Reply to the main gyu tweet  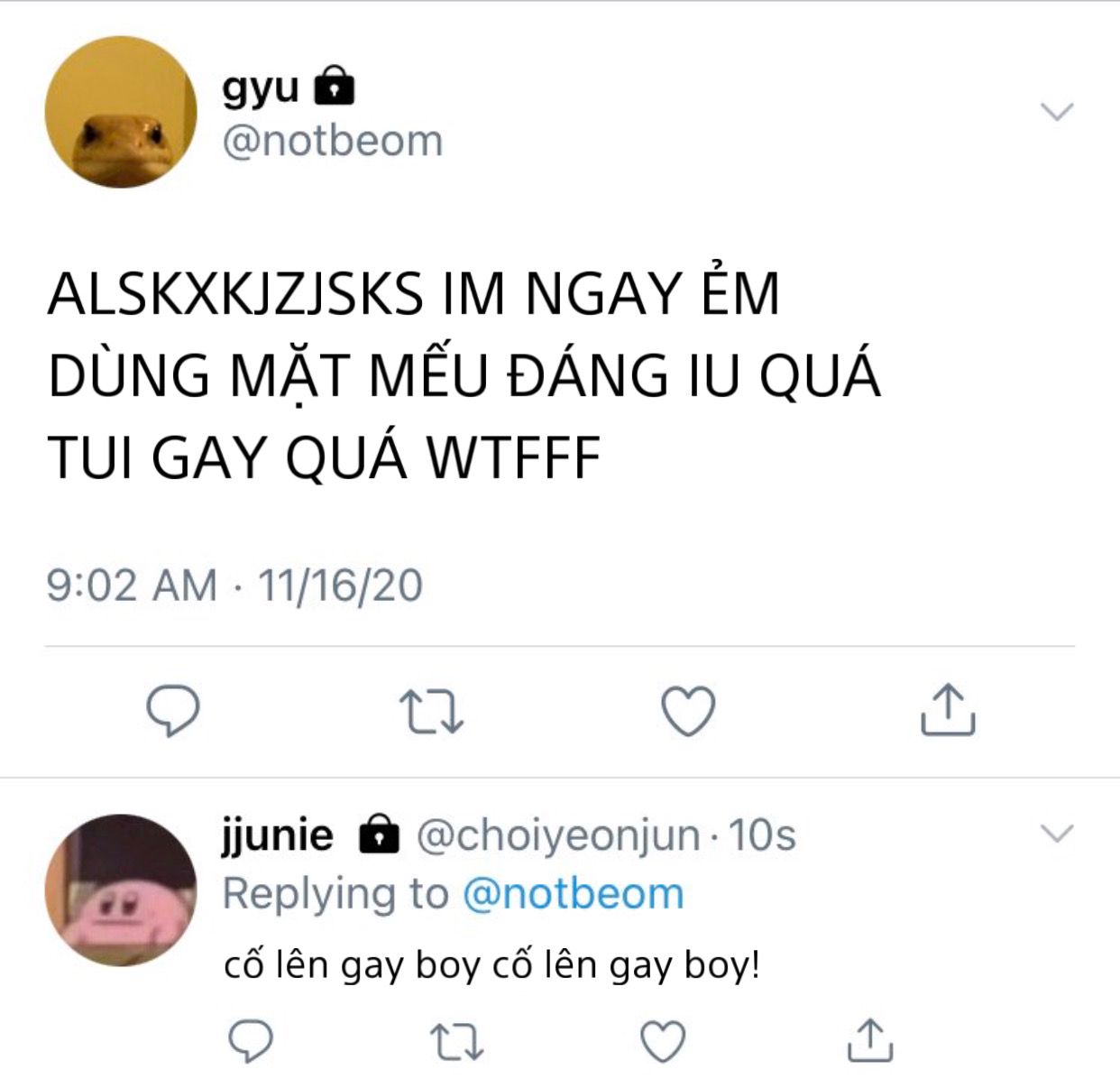click(x=173, y=711)
